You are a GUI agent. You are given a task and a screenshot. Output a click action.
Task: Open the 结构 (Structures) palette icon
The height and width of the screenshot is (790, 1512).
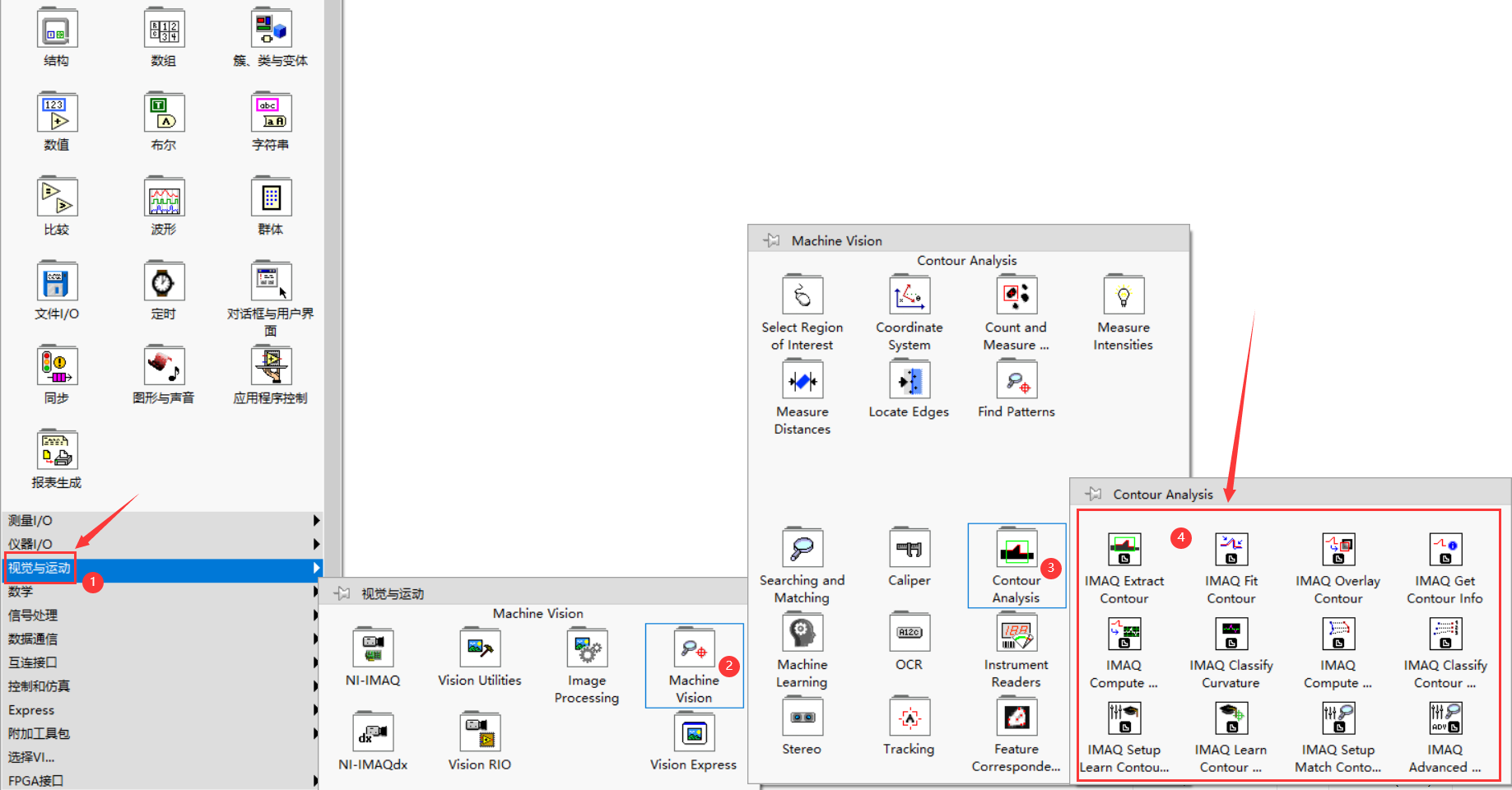point(57,30)
